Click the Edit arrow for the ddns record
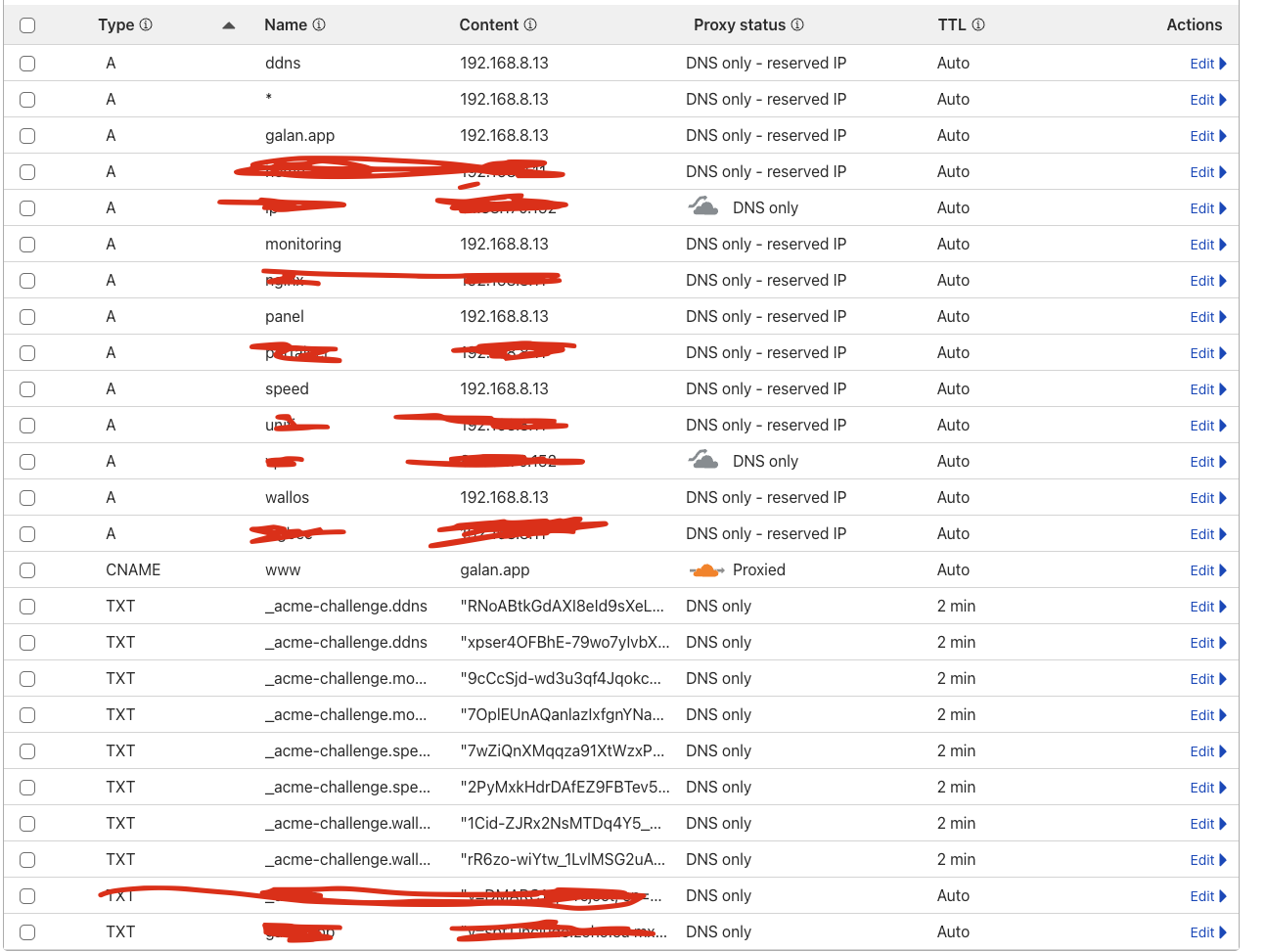The height and width of the screenshot is (952, 1266). tap(1223, 64)
